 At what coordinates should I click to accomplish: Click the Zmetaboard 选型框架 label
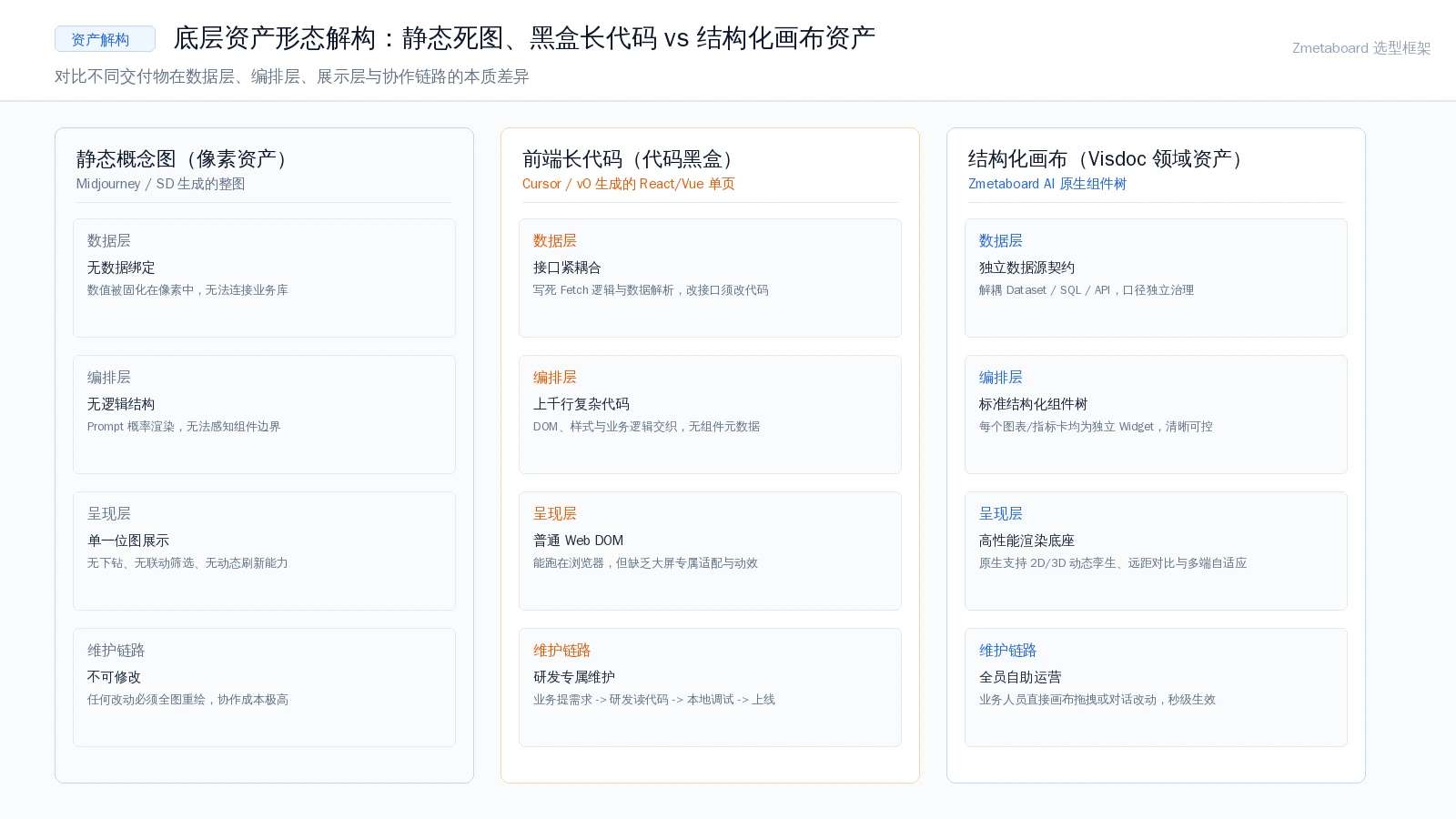click(x=1361, y=48)
